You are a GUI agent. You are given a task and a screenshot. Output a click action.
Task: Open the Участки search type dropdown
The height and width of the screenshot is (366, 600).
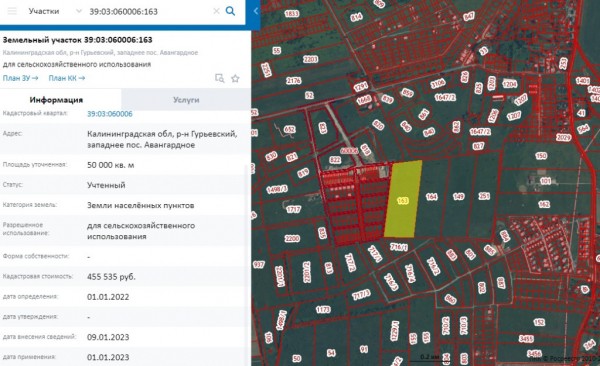pyautogui.click(x=55, y=11)
